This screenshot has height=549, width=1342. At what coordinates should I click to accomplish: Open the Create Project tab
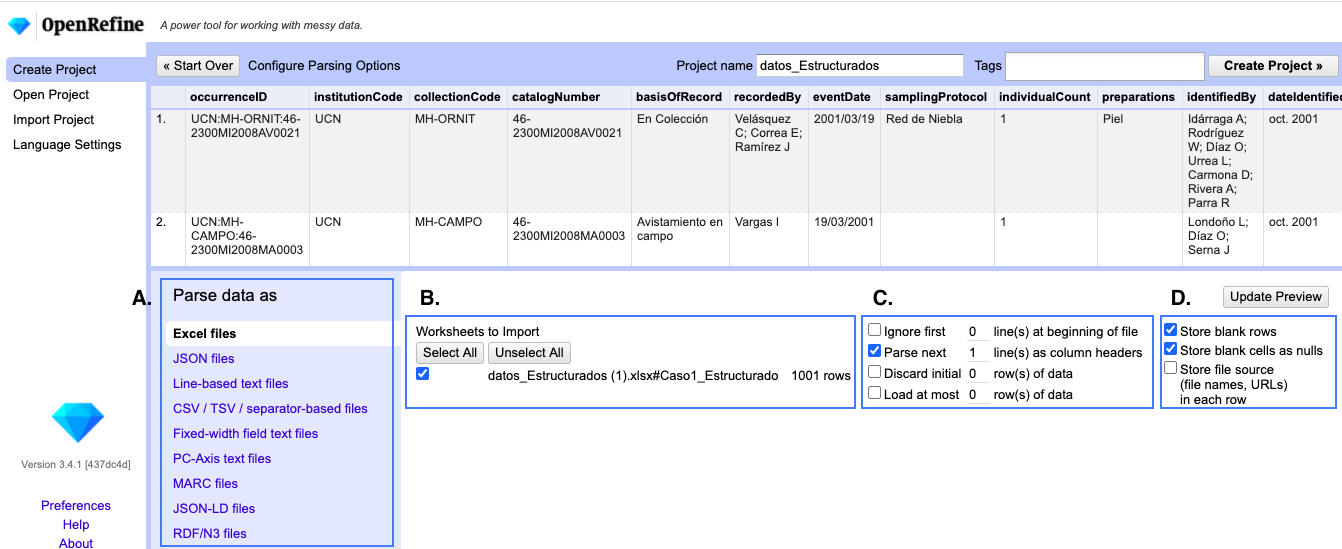click(x=76, y=70)
